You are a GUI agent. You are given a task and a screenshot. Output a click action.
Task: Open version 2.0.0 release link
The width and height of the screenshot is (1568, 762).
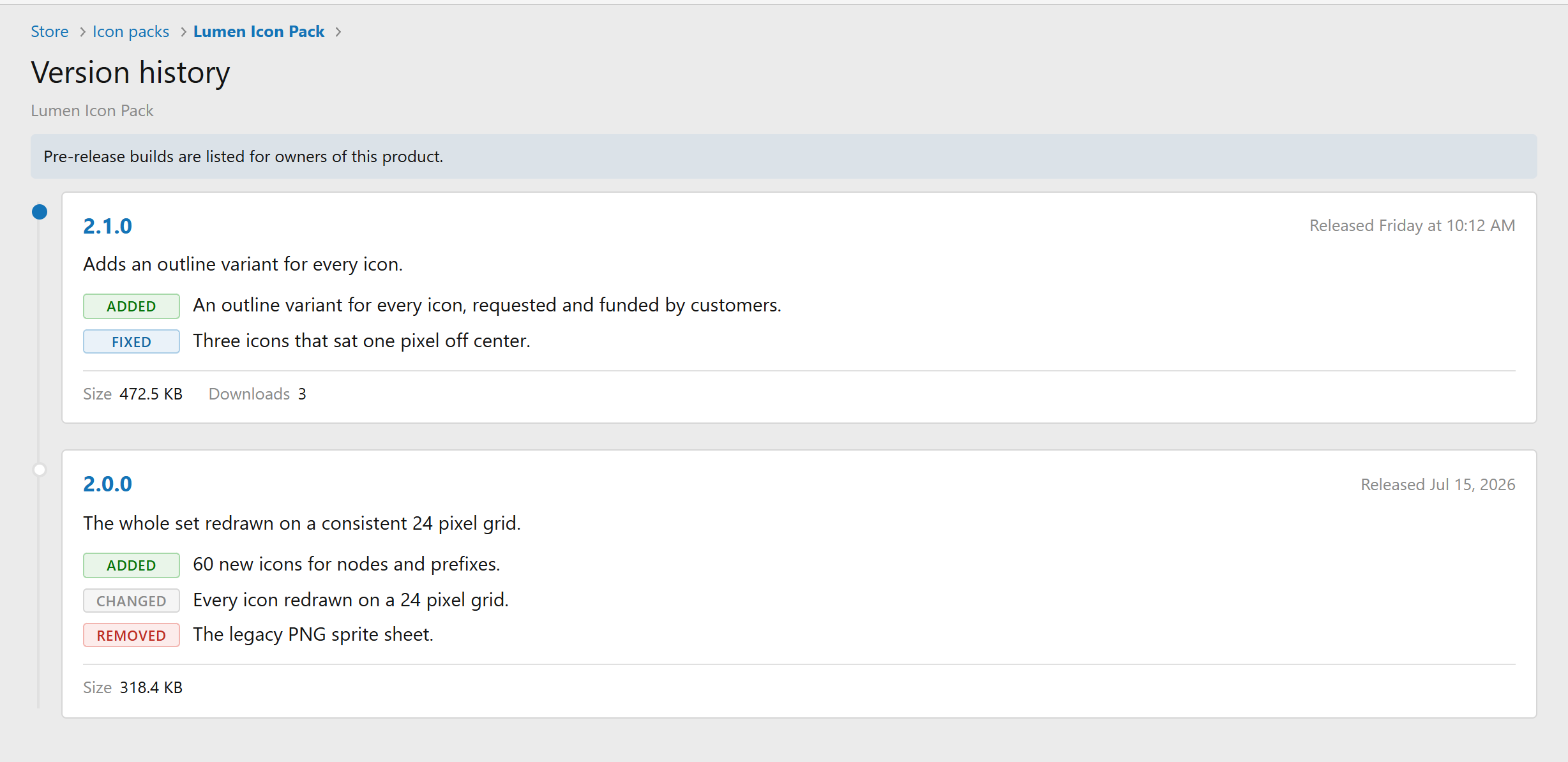(x=107, y=484)
